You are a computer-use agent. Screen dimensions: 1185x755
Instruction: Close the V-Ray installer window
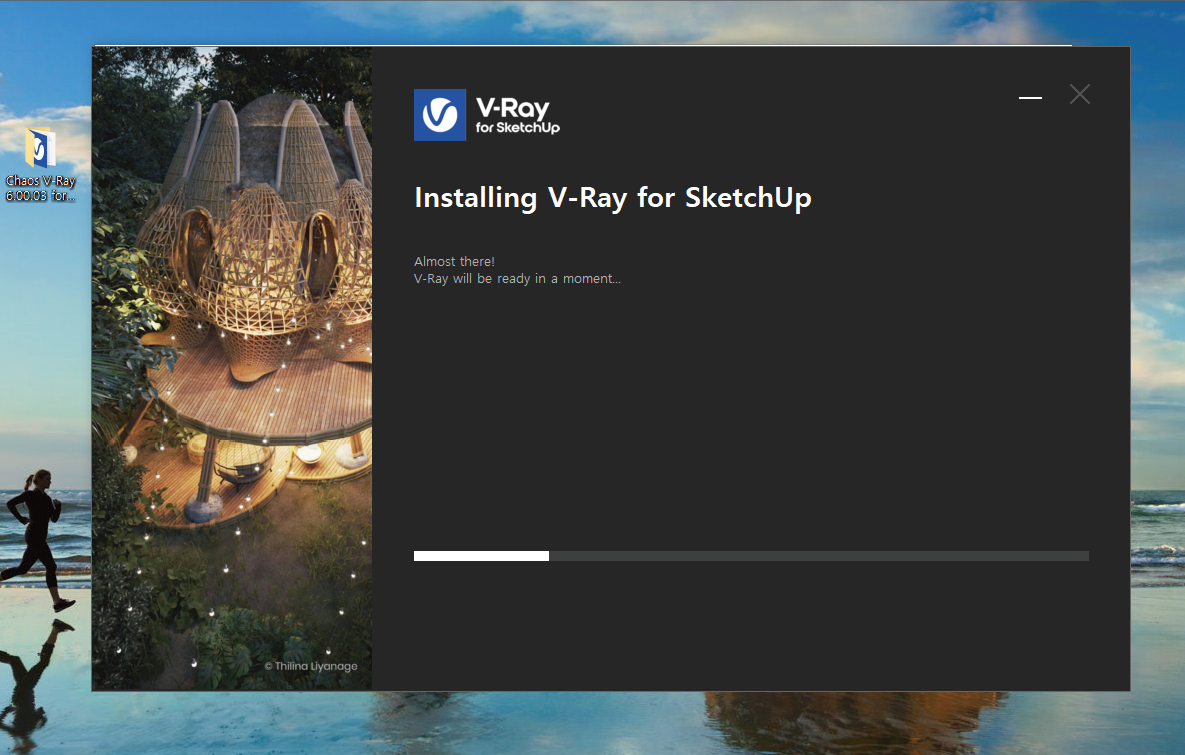tap(1080, 94)
